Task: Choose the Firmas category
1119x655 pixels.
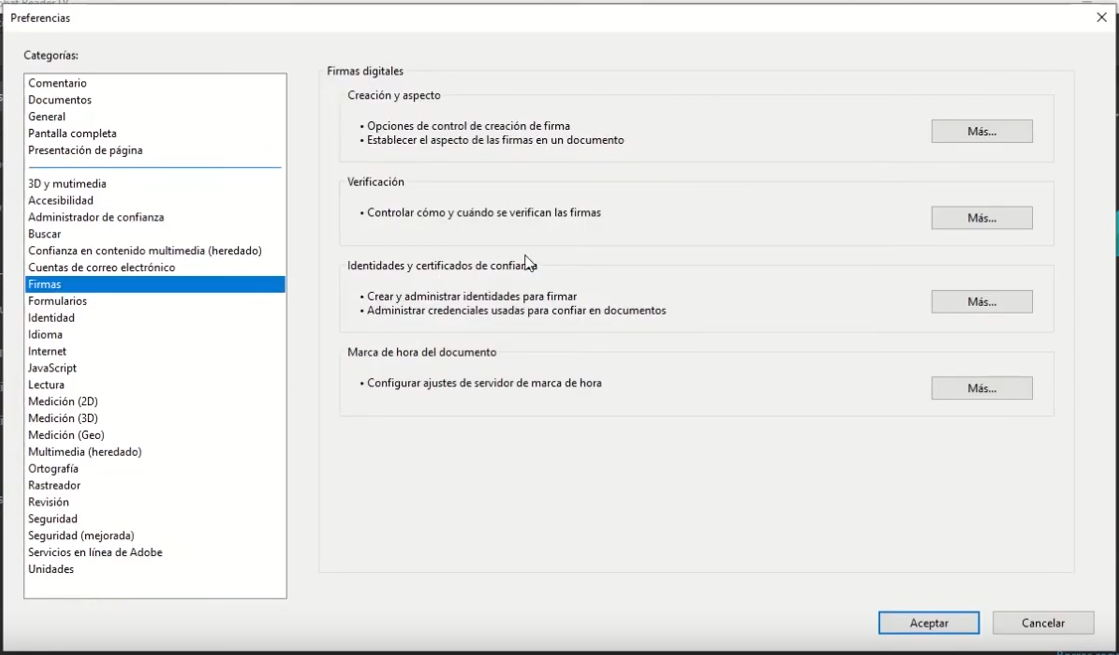Action: tap(45, 285)
